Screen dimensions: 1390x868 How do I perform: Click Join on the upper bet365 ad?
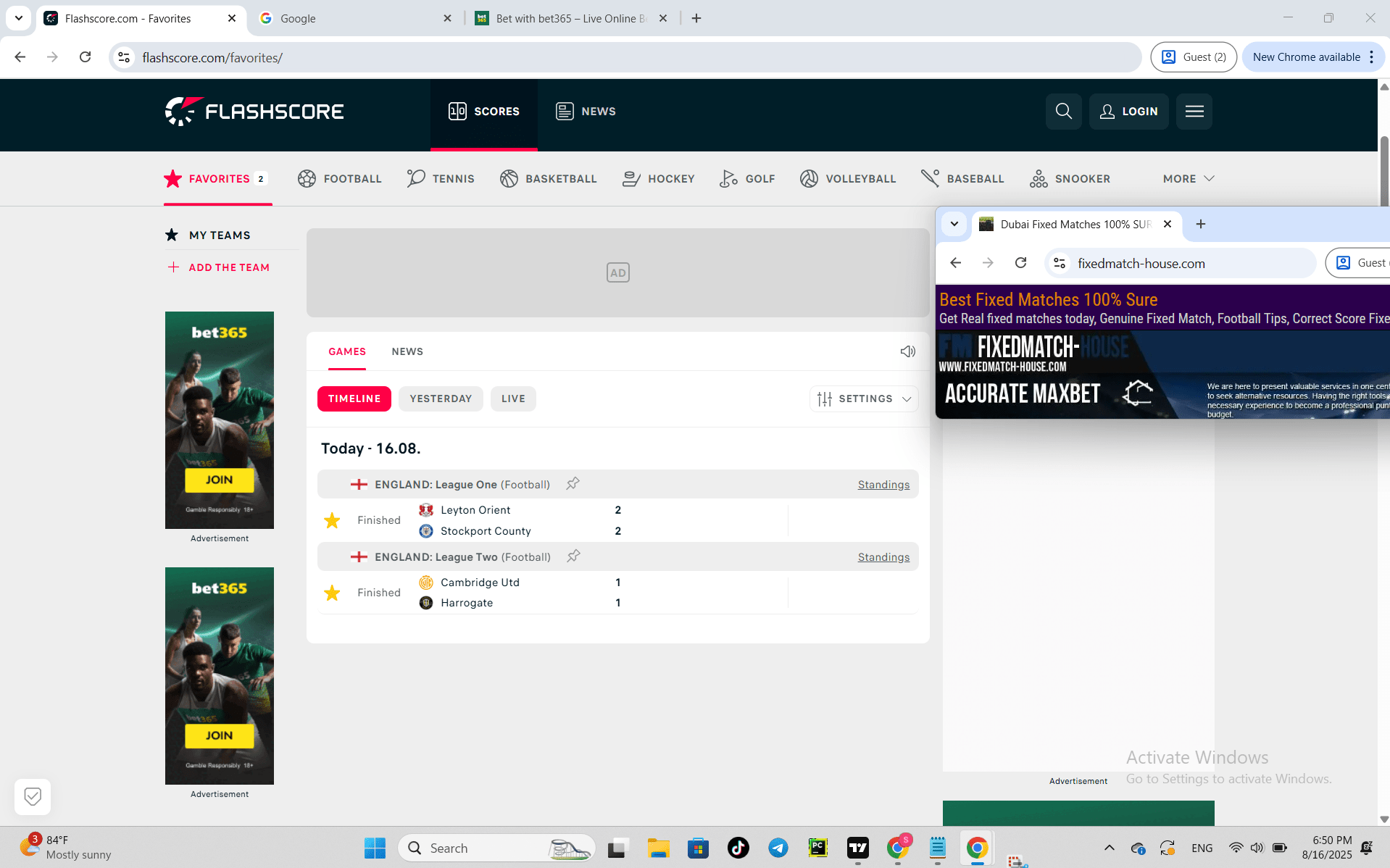click(219, 480)
